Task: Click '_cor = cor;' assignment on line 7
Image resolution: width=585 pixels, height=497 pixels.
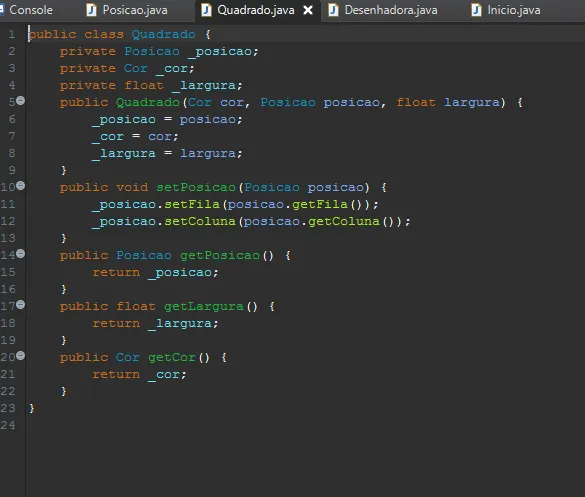Action: coord(135,137)
